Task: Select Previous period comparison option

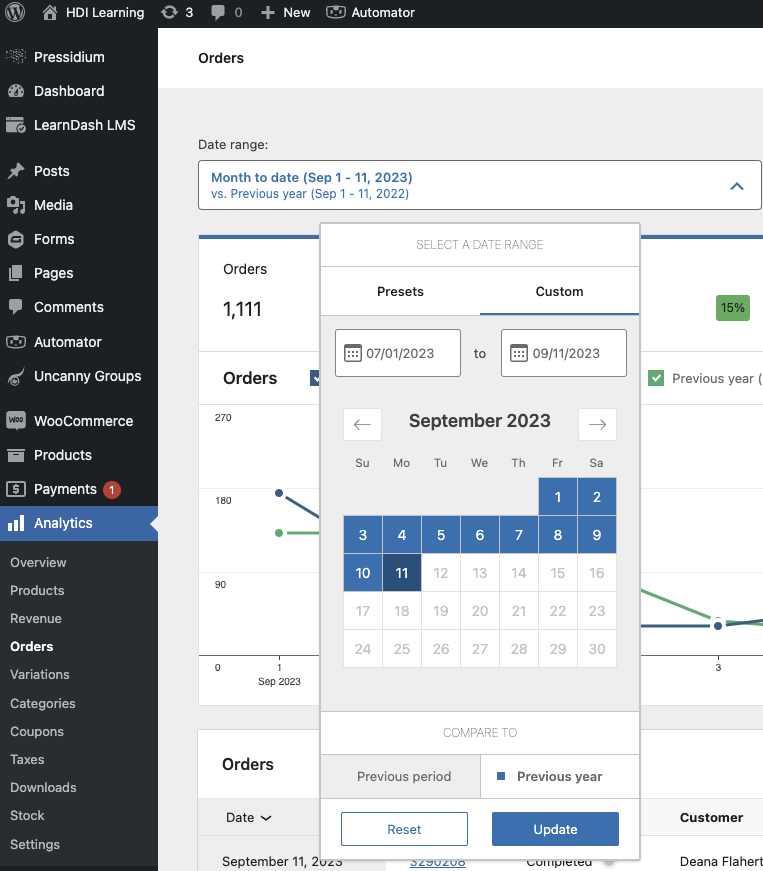Action: pos(403,776)
